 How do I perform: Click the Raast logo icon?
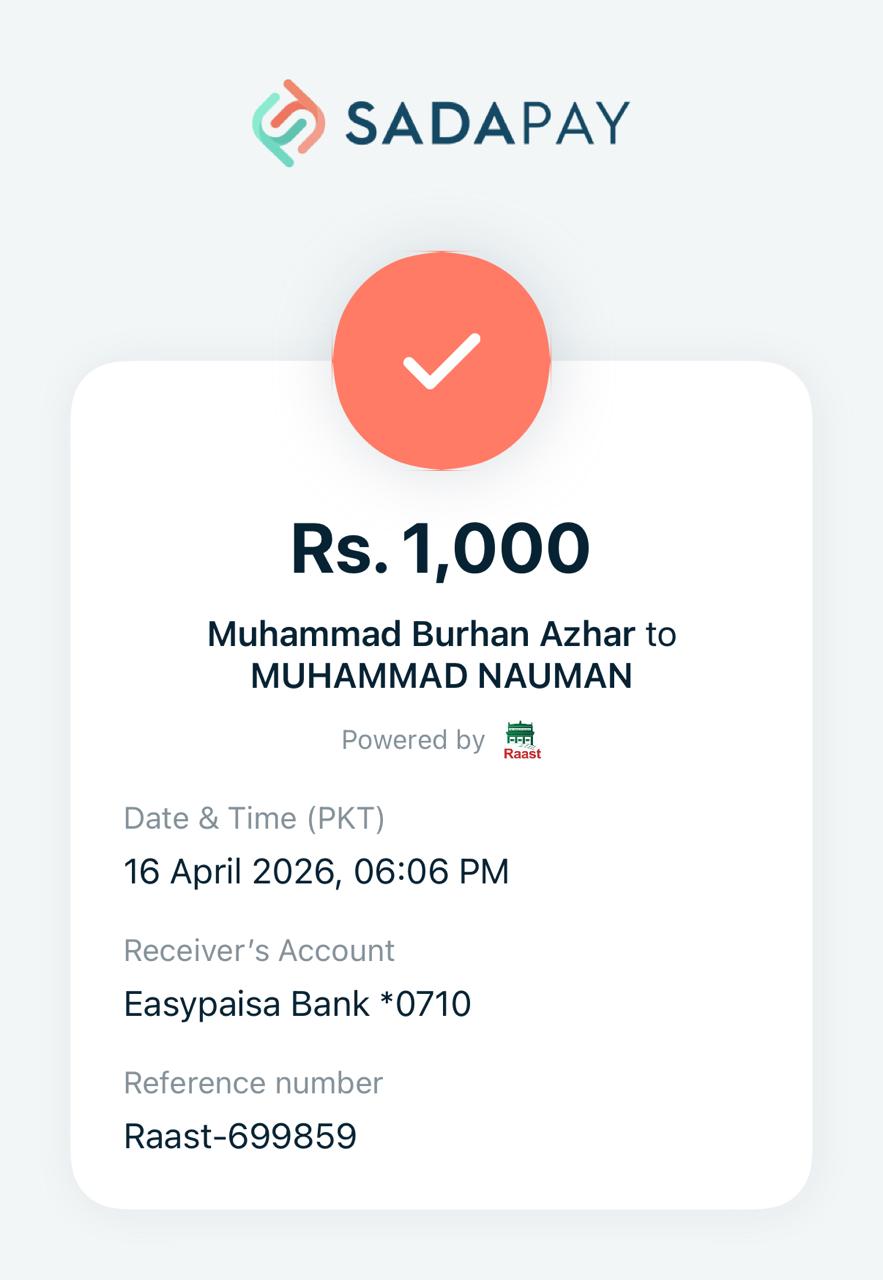(521, 740)
